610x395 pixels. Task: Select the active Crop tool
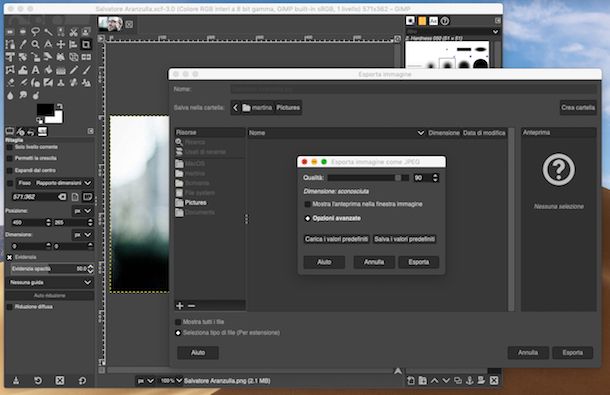(86, 44)
